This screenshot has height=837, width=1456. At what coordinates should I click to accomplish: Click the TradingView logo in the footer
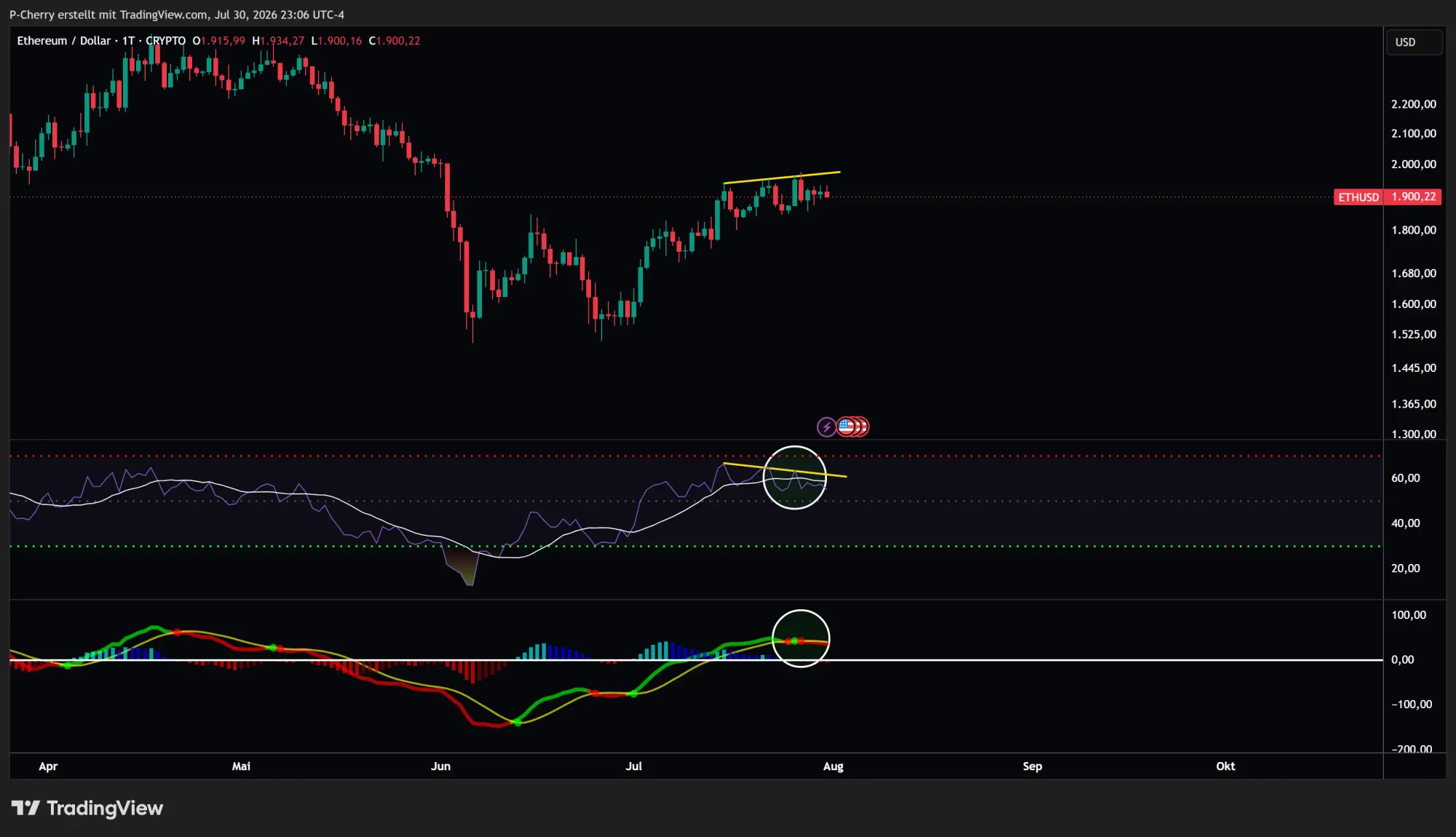point(87,808)
